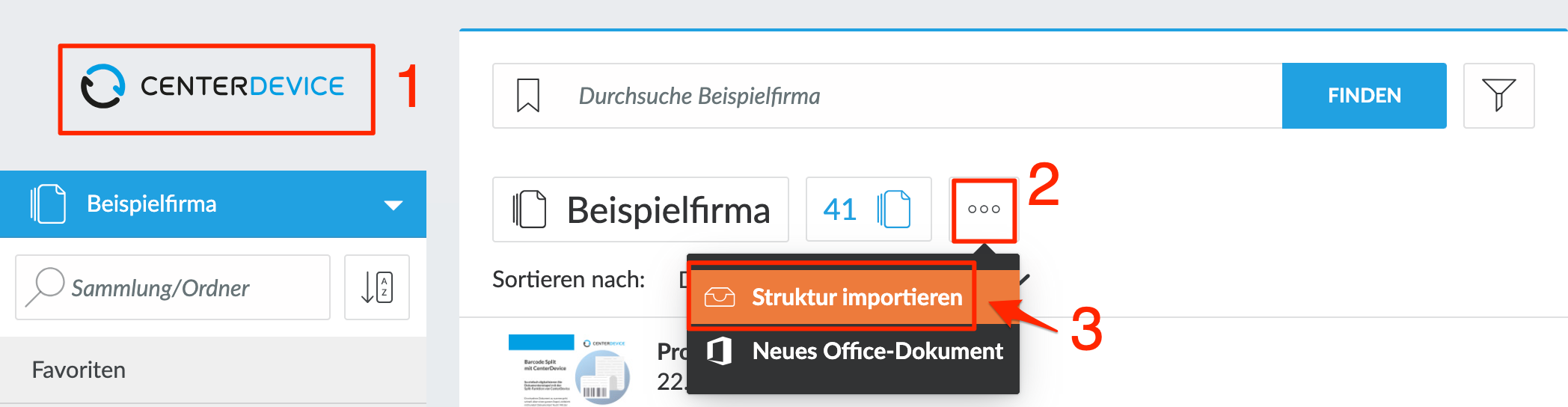Open the search filter funnel

(1498, 96)
